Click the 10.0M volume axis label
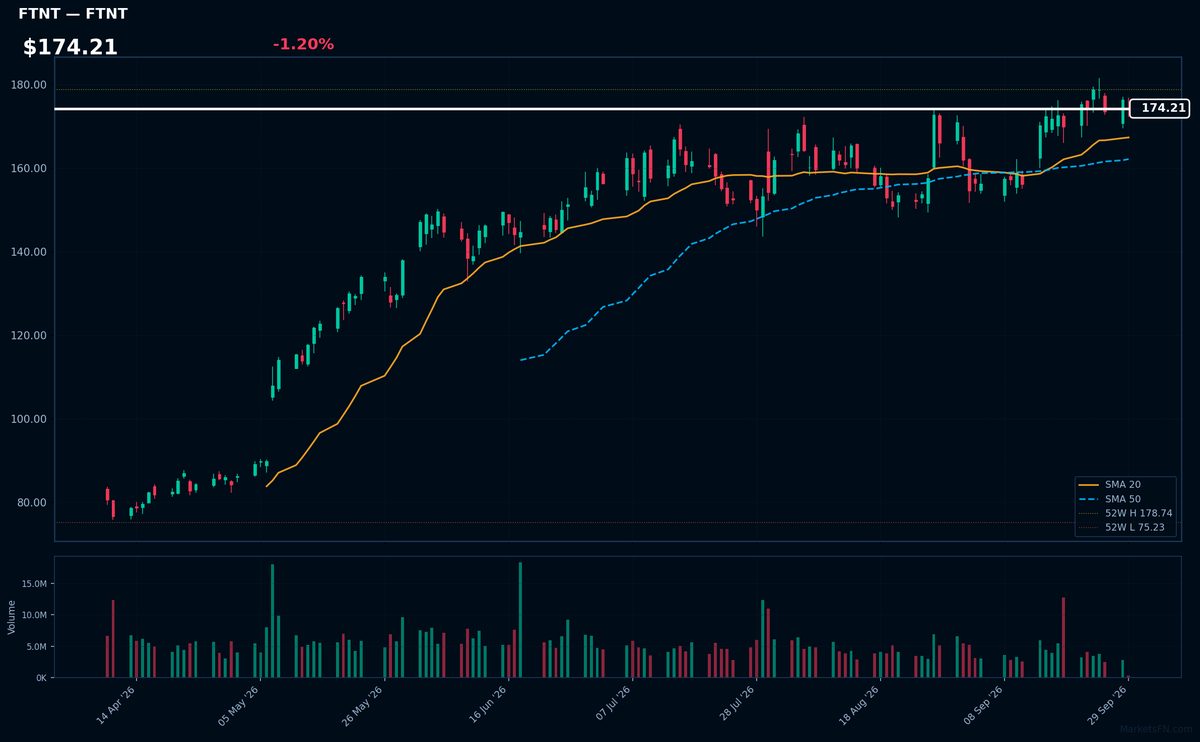 coord(33,615)
